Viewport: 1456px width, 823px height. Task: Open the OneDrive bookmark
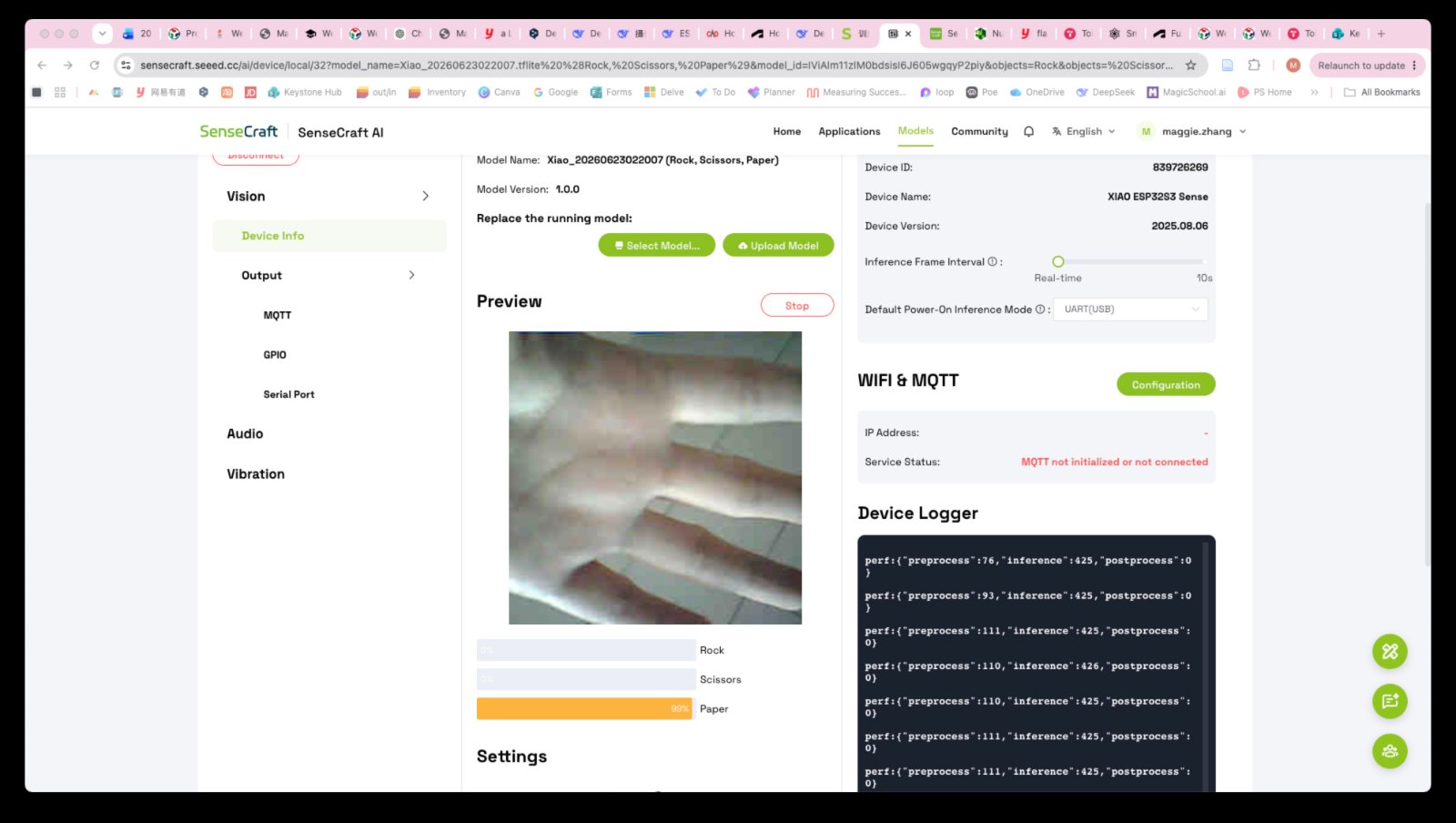pyautogui.click(x=1037, y=92)
